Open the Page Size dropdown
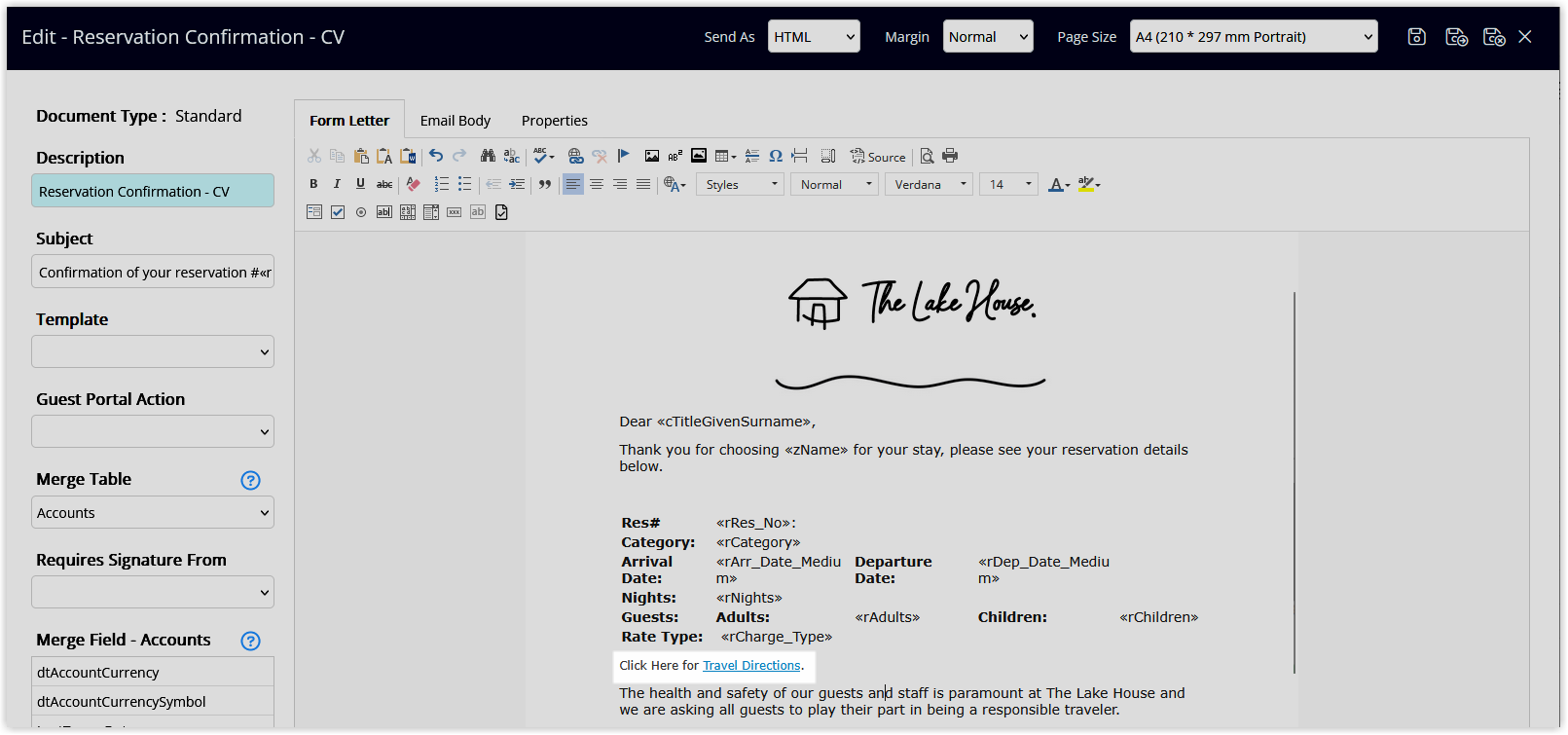 click(x=1254, y=37)
